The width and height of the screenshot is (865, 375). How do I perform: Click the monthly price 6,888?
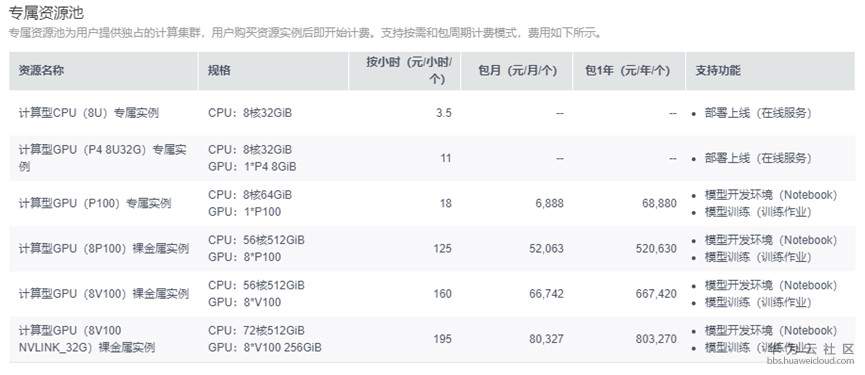[549, 203]
